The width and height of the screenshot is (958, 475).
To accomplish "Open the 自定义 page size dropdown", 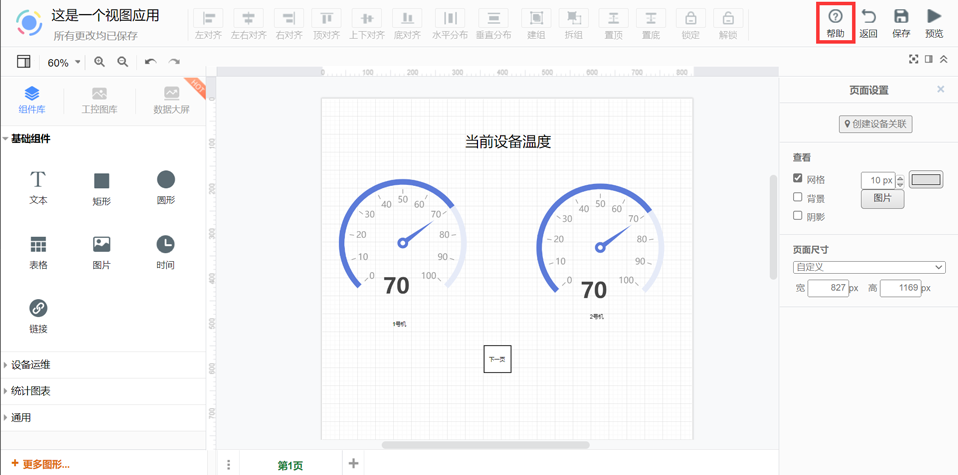I will tap(868, 267).
